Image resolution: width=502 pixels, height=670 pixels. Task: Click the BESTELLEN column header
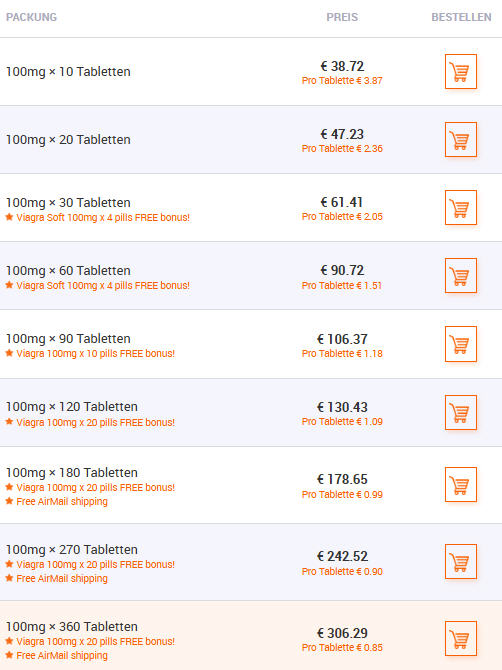461,17
